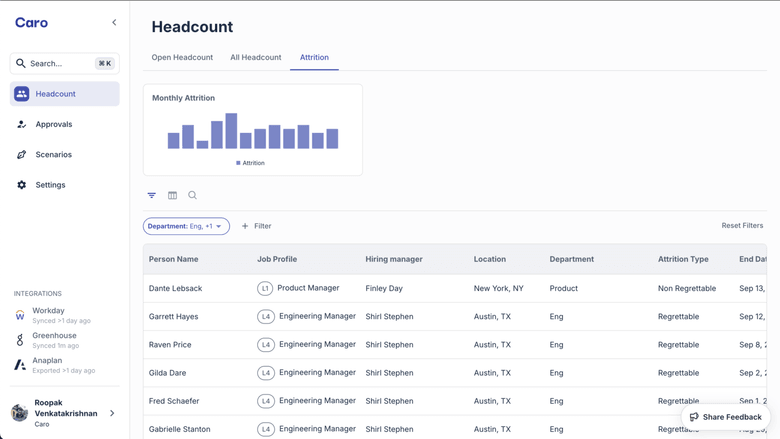This screenshot has width=780, height=439.
Task: Click the Workday integration icon
Action: [x=20, y=315]
